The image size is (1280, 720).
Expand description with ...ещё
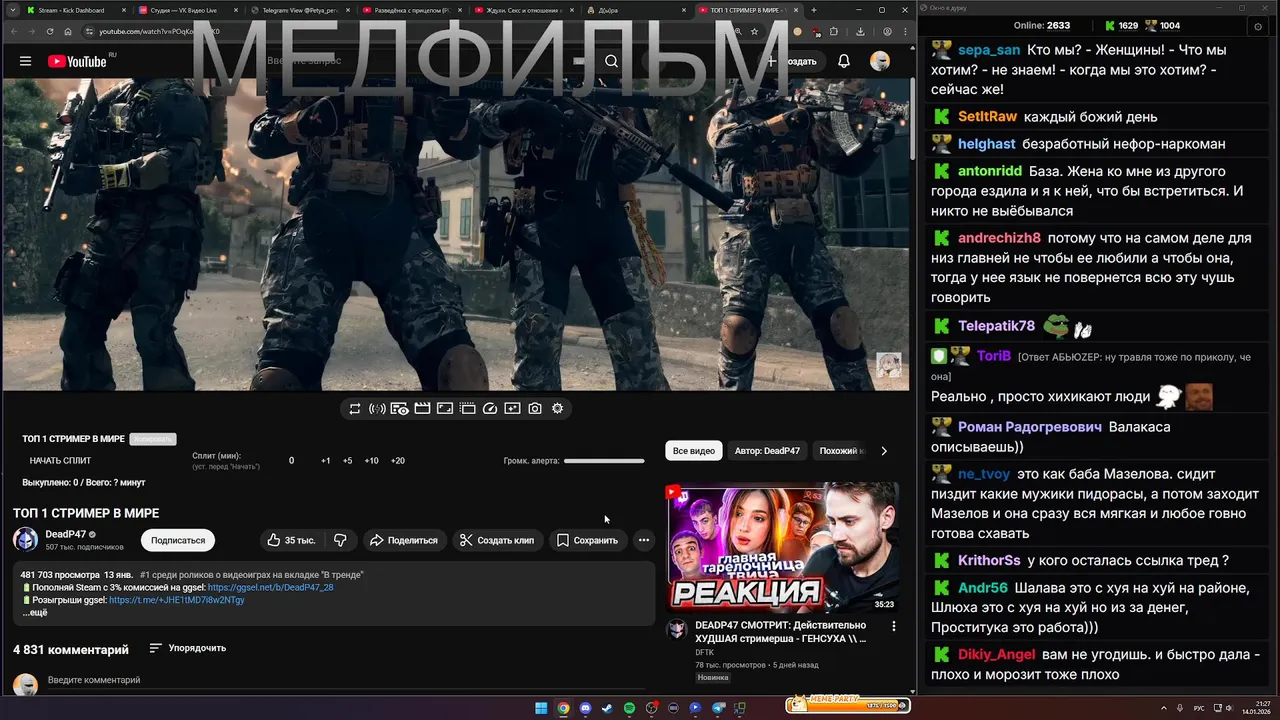pyautogui.click(x=35, y=612)
